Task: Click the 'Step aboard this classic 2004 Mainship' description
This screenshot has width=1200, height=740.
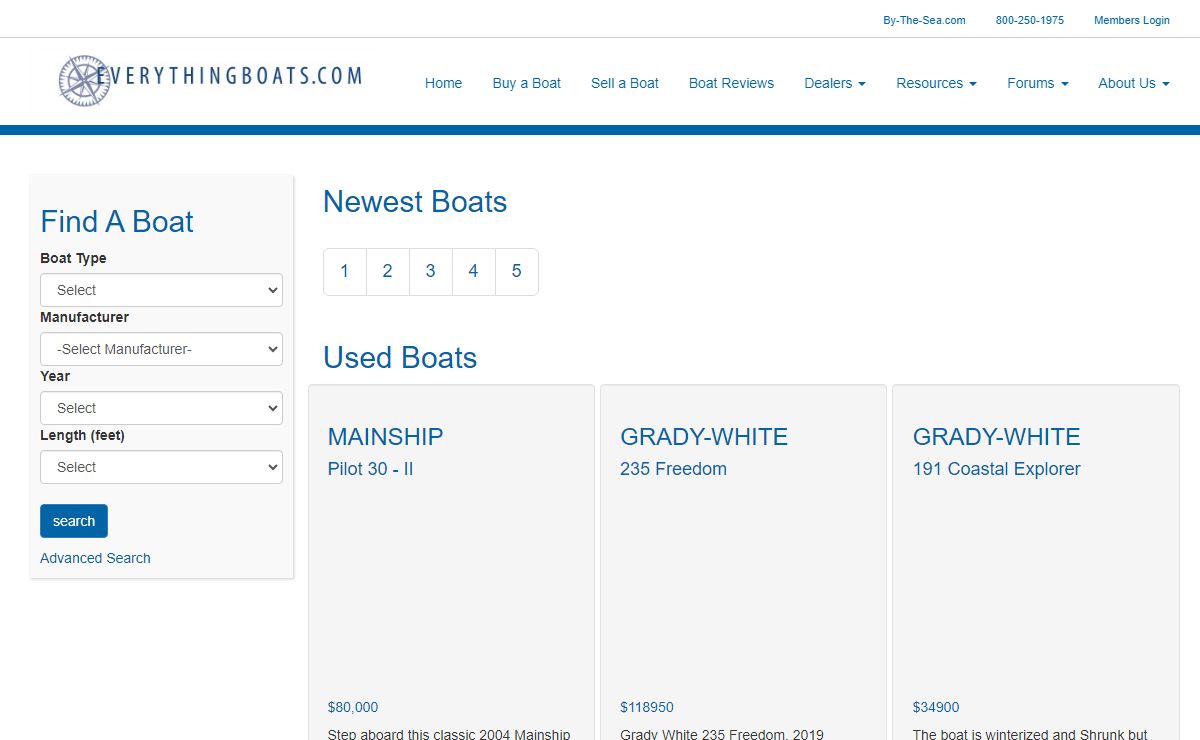Action: [449, 734]
